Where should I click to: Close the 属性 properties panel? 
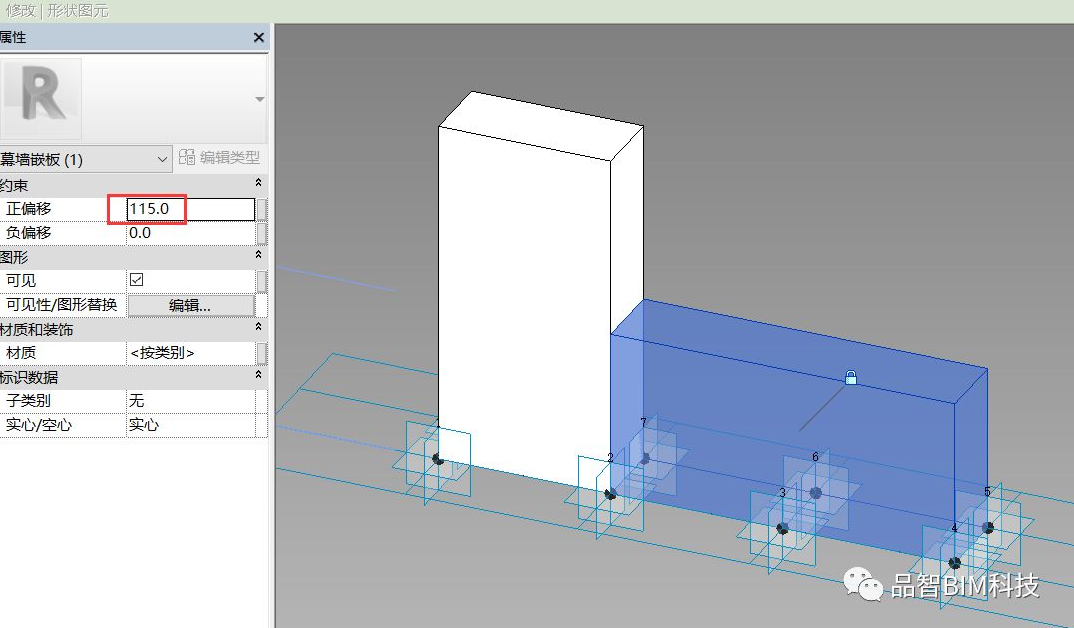(259, 37)
